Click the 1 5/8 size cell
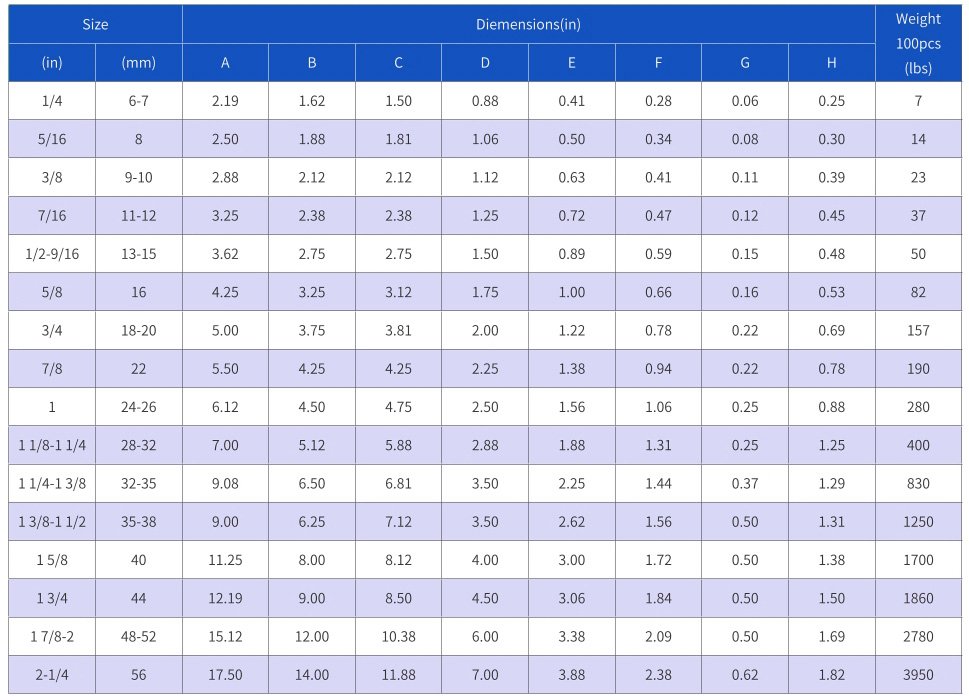 (x=52, y=560)
